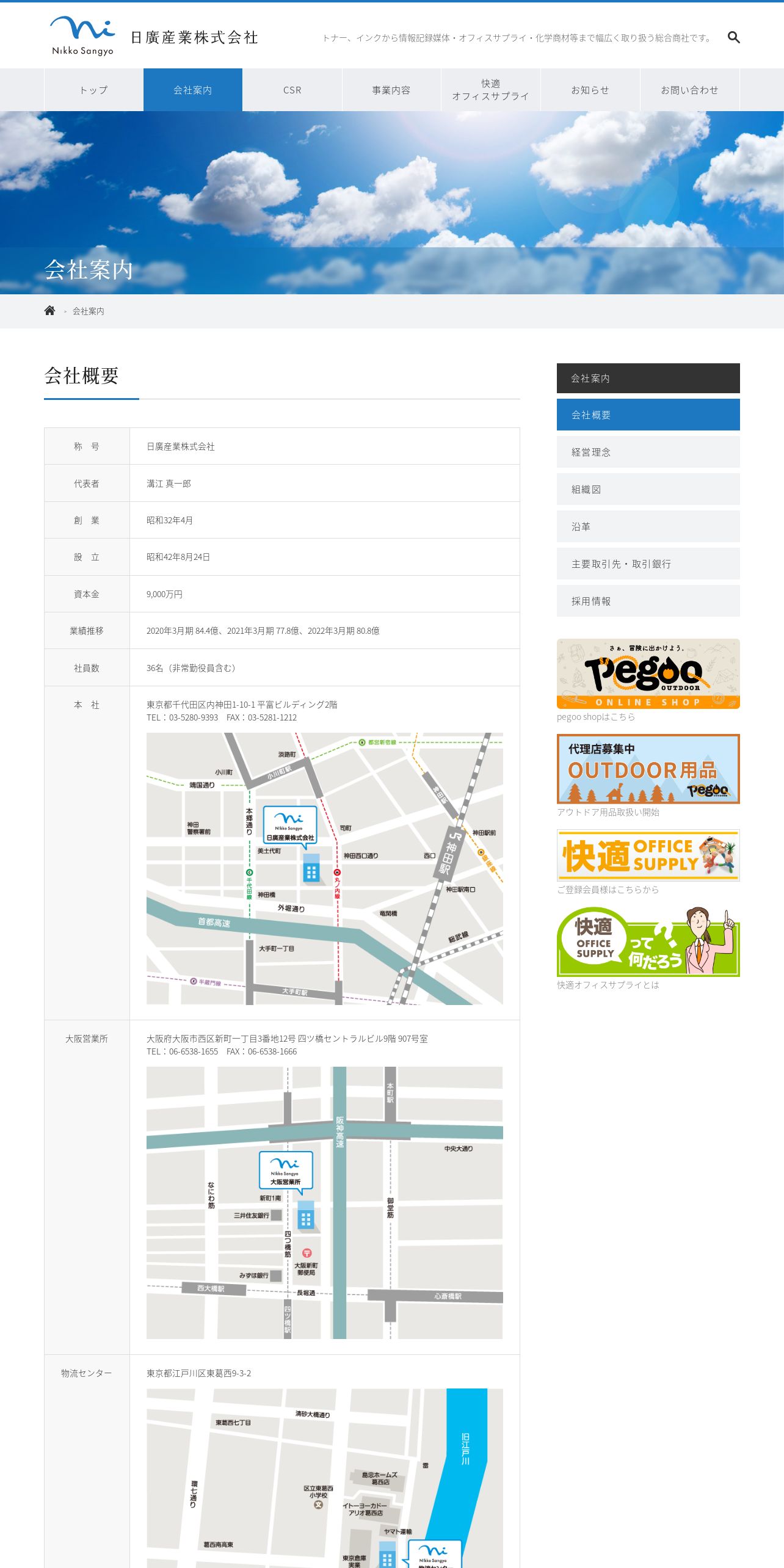Open 会社案内 navigation tab

(193, 90)
